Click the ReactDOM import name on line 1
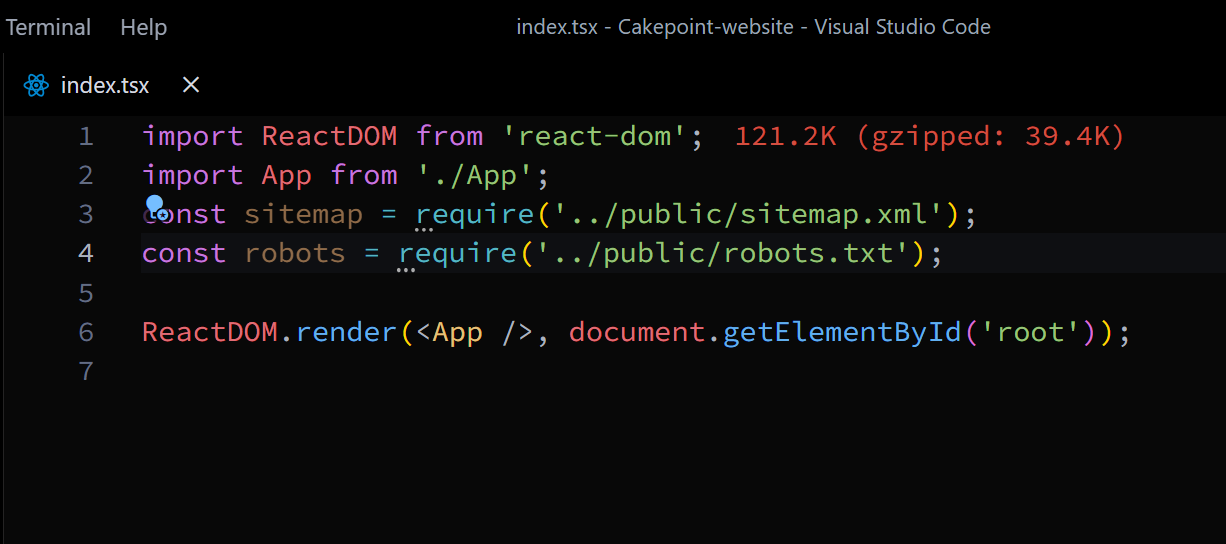The image size is (1226, 544). coord(329,136)
